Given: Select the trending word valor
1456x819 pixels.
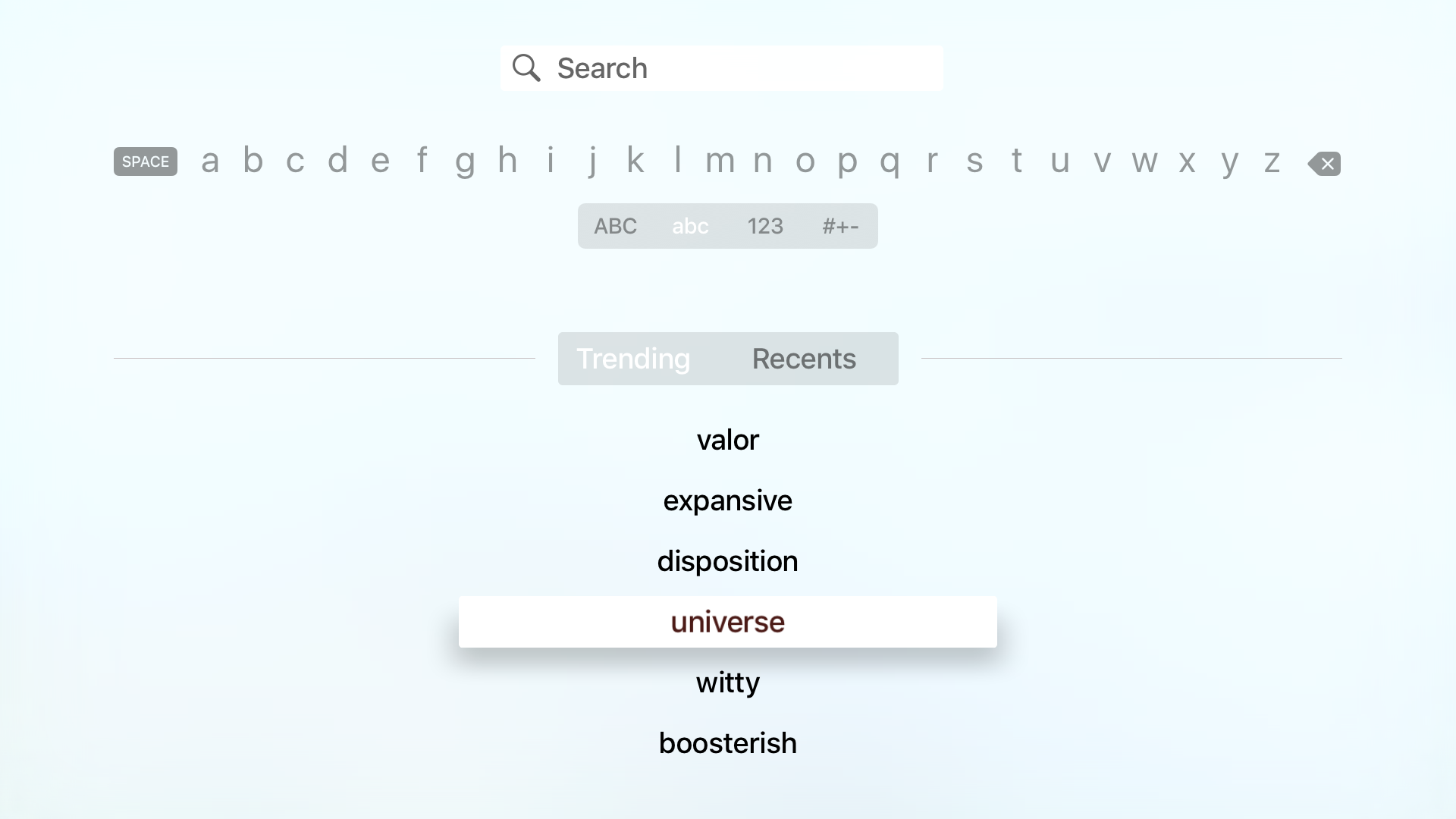Looking at the screenshot, I should [x=727, y=439].
